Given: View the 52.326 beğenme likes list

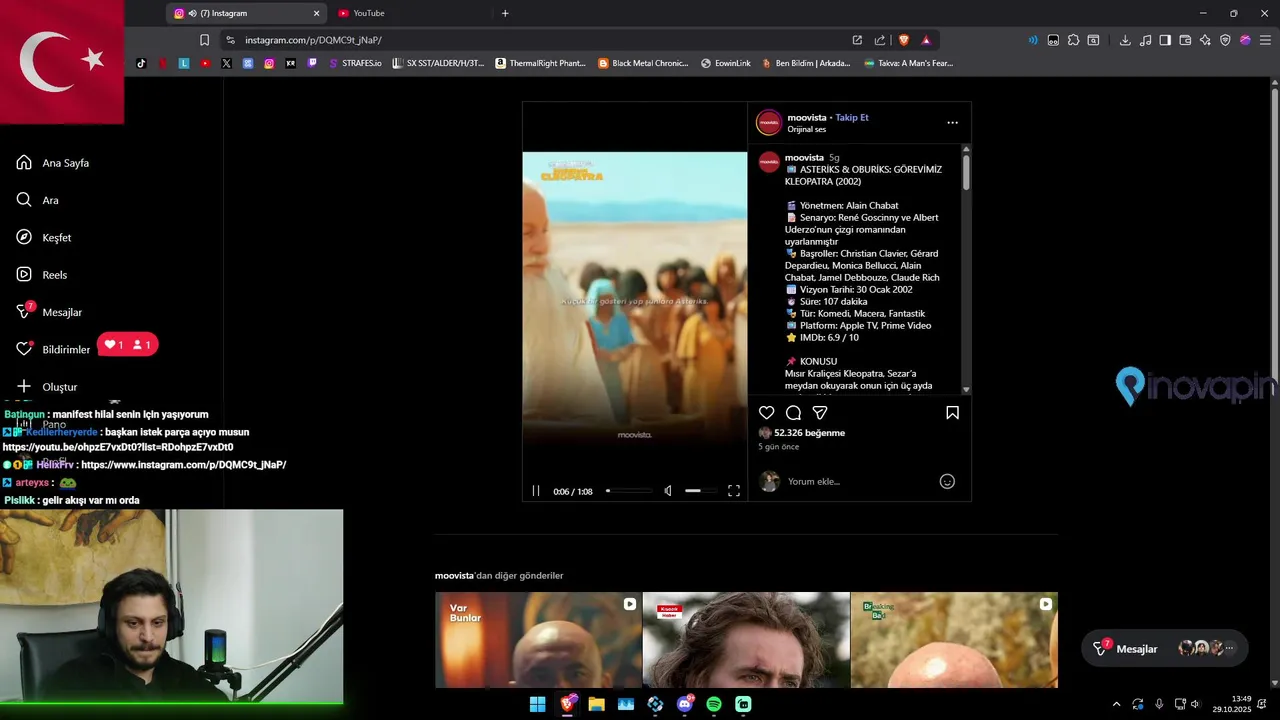Looking at the screenshot, I should (x=809, y=433).
